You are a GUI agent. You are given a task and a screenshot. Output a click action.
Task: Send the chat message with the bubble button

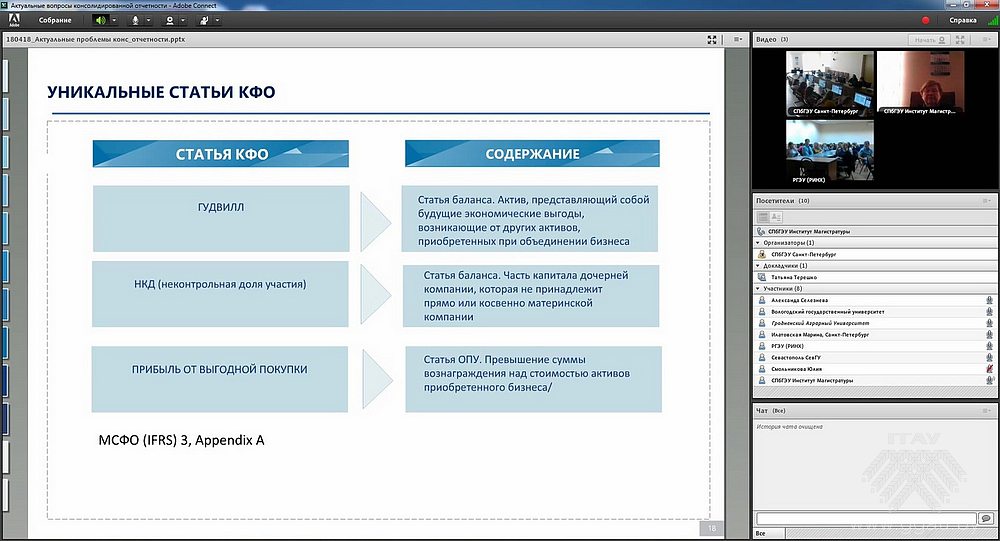[987, 519]
